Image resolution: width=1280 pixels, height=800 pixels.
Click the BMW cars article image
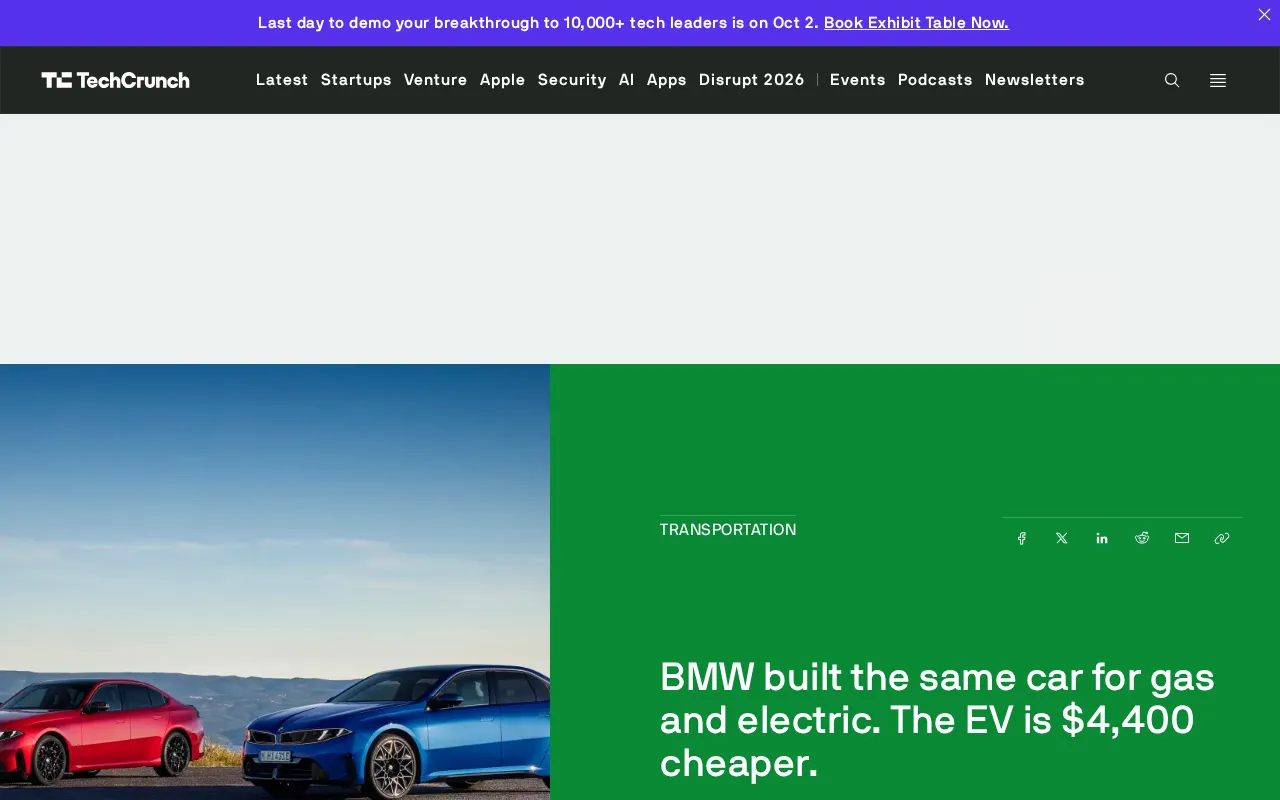(x=275, y=582)
